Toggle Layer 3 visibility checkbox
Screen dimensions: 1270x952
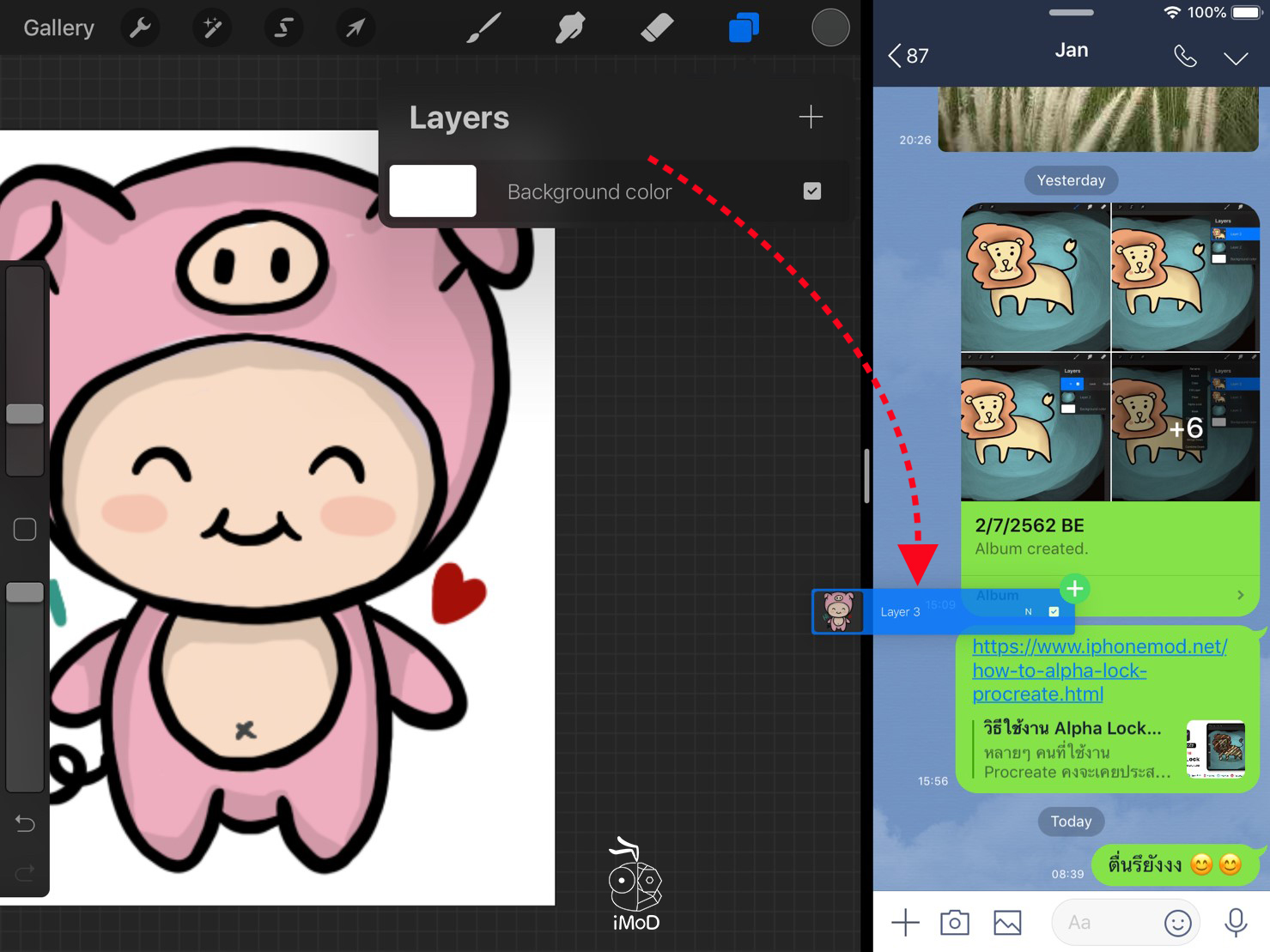click(x=1054, y=612)
